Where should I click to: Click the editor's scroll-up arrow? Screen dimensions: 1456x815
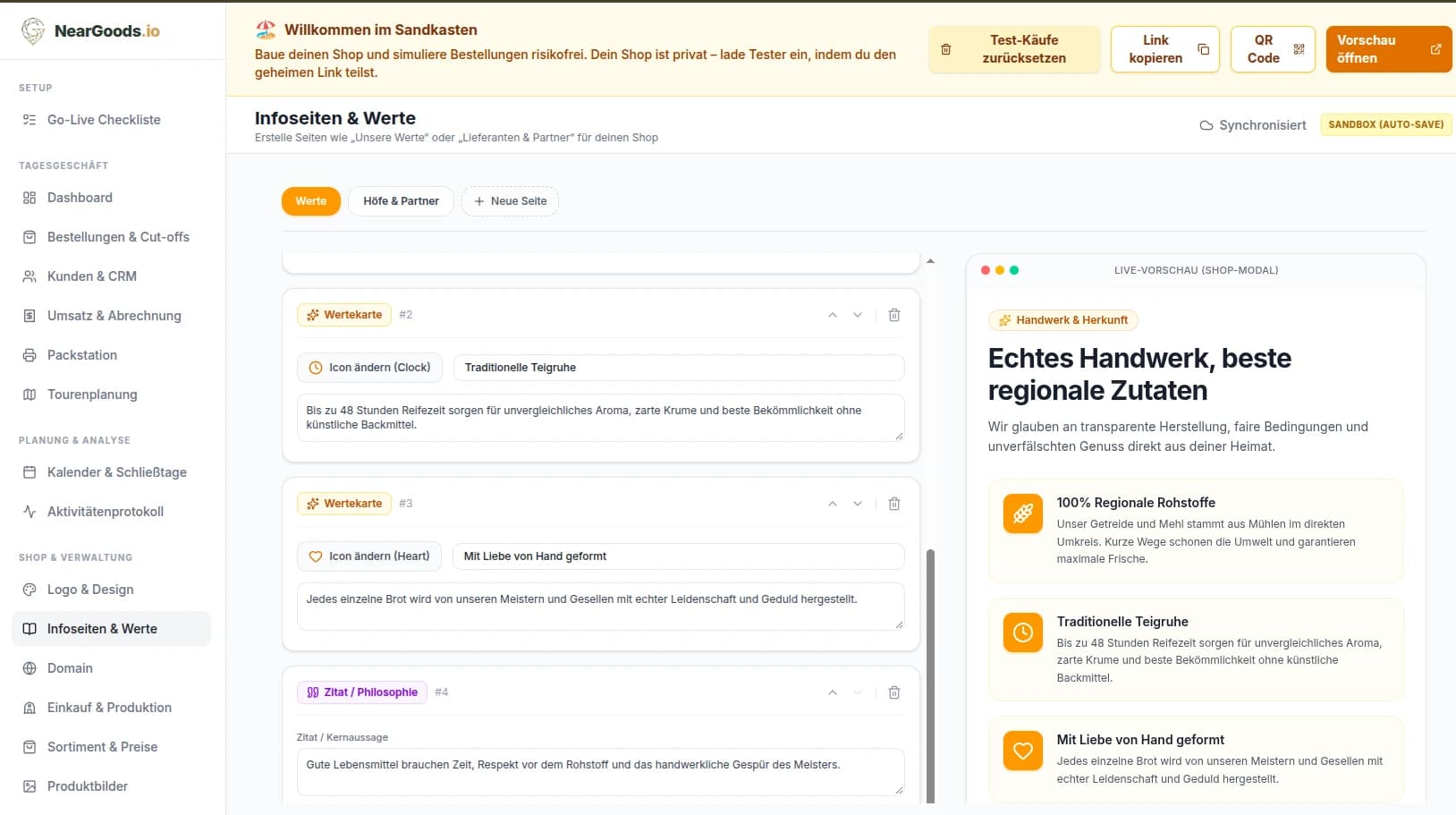pyautogui.click(x=930, y=261)
